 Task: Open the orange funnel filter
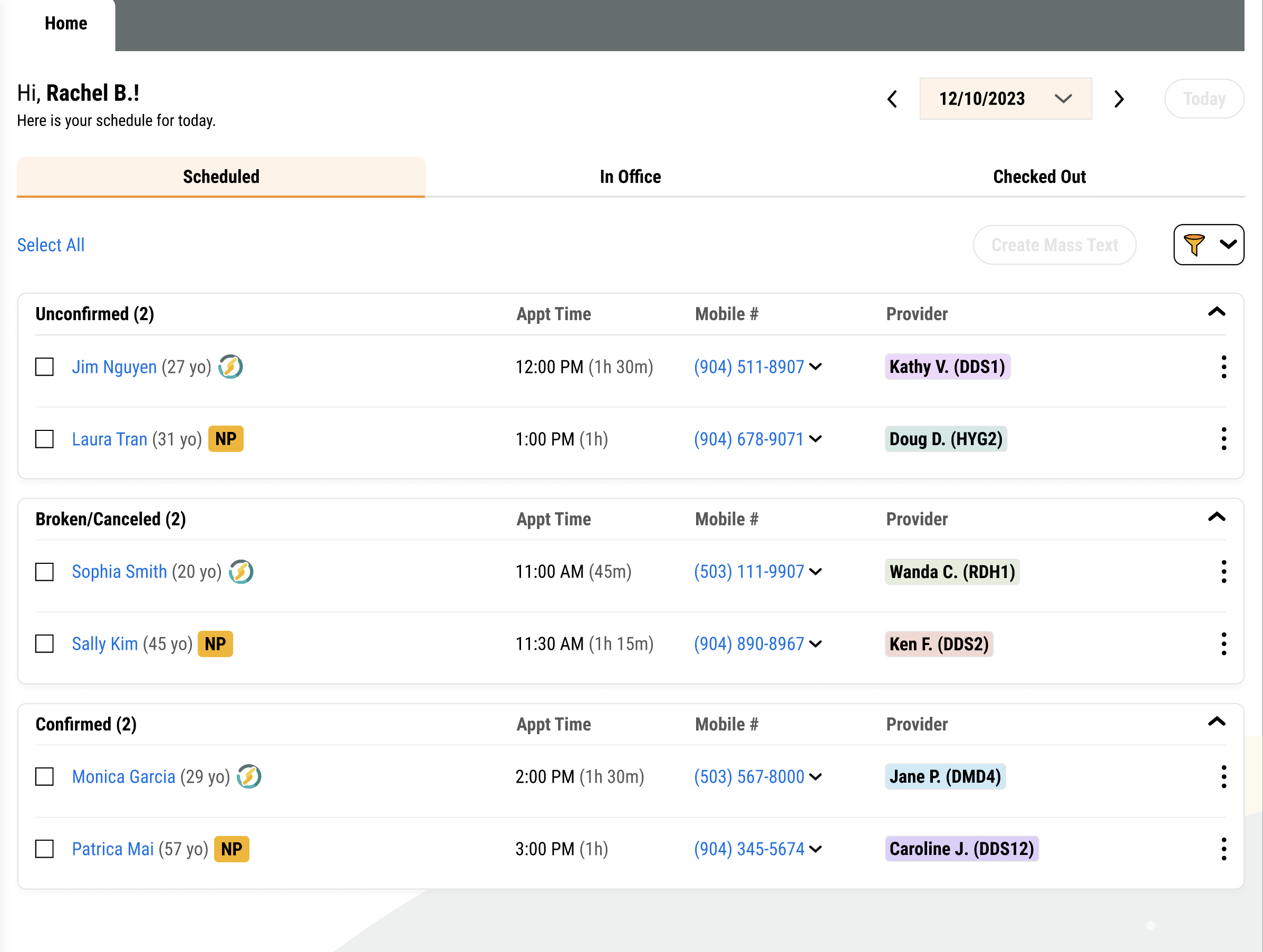(1208, 244)
